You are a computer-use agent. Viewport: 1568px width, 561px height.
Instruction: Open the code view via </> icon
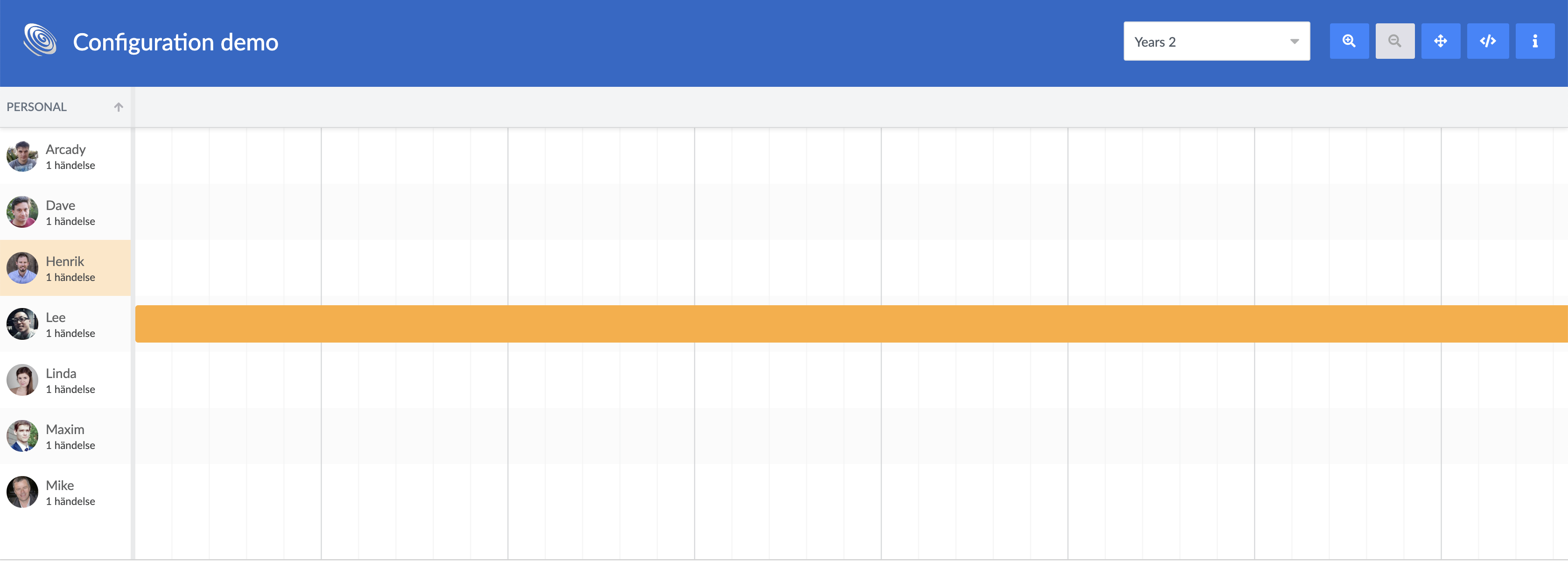click(x=1488, y=41)
